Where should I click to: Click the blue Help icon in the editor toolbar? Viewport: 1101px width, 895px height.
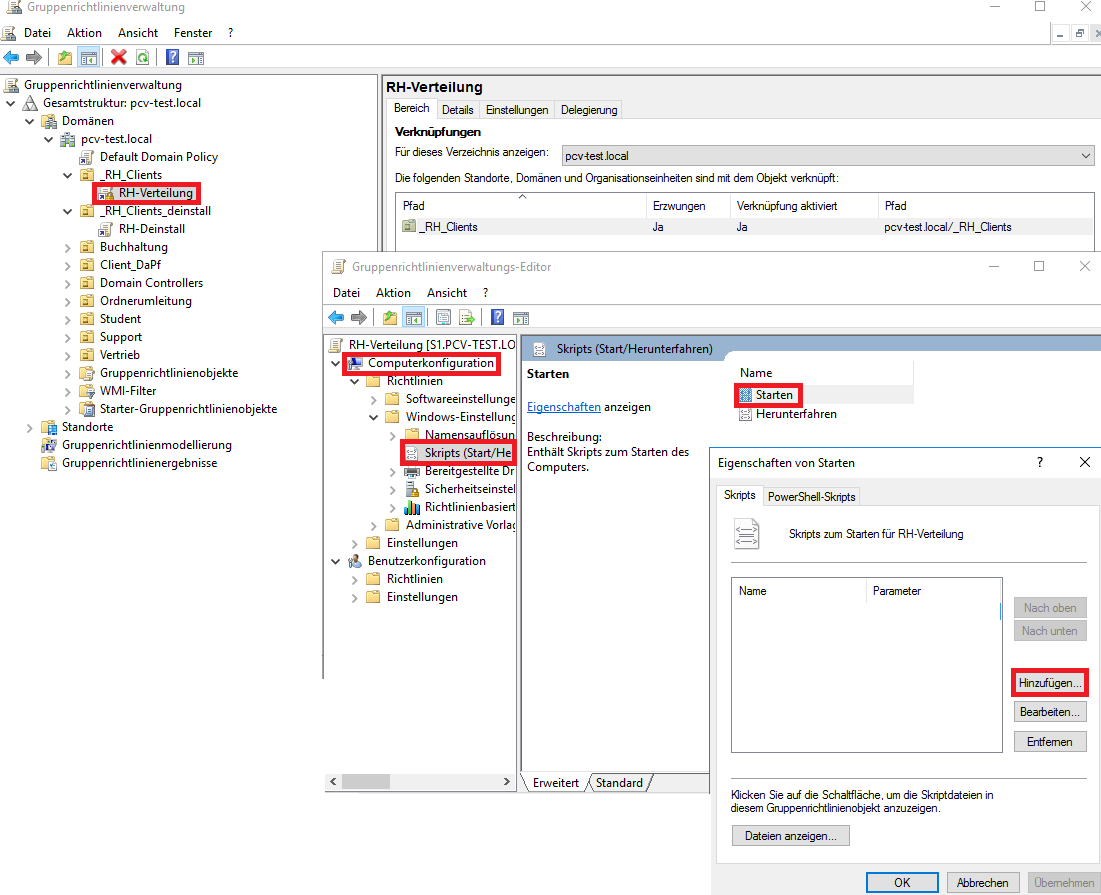497,318
